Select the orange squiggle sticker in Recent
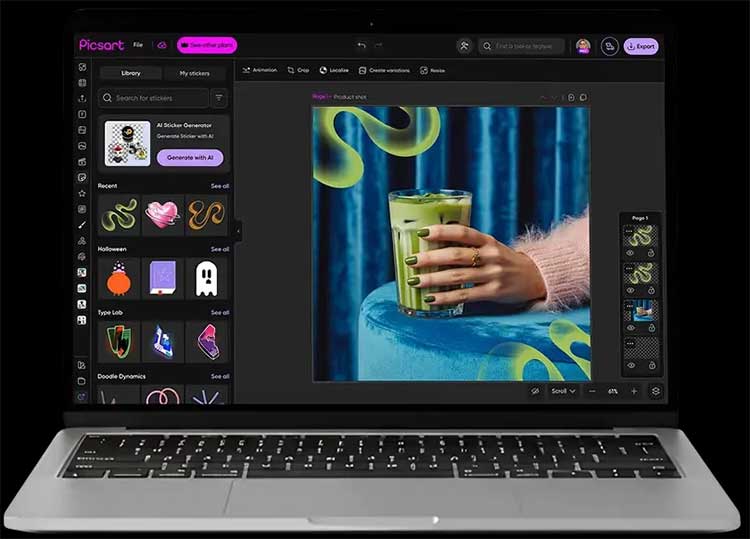Screen dimensions: 750x539 pos(207,215)
